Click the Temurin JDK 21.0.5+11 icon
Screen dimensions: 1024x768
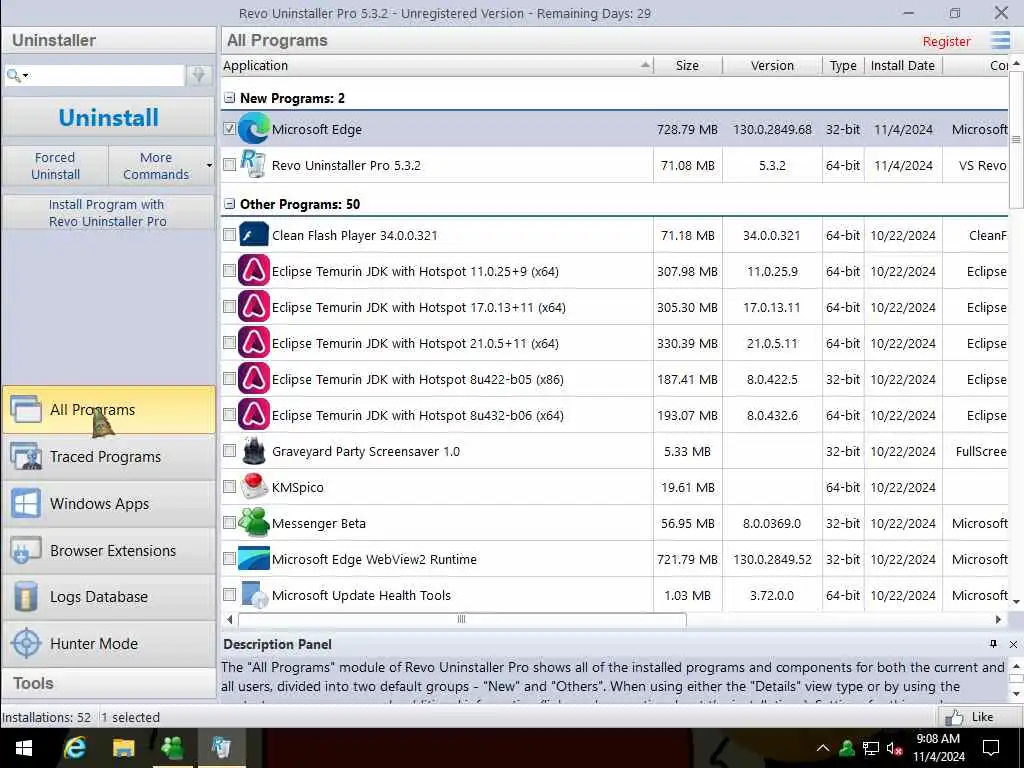coord(253,343)
